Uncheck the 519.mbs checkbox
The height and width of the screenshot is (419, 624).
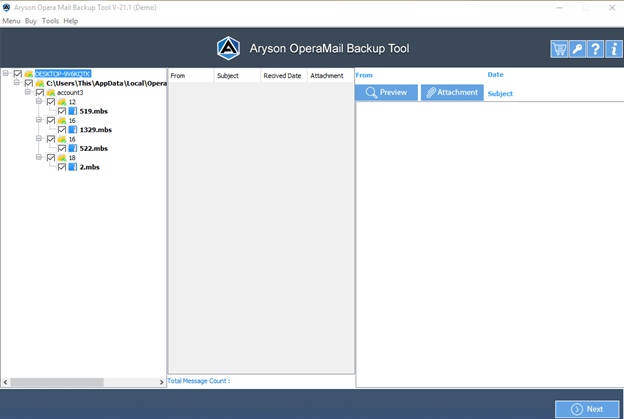click(x=62, y=111)
